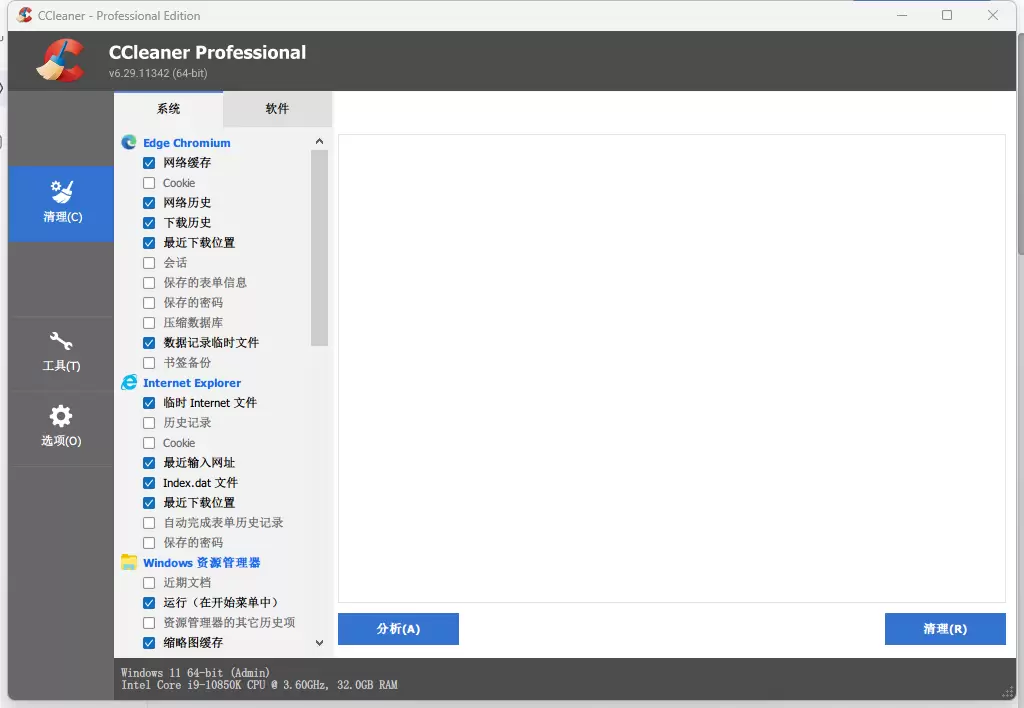This screenshot has width=1024, height=708.
Task: Click the Internet Explorer icon
Action: [x=129, y=383]
